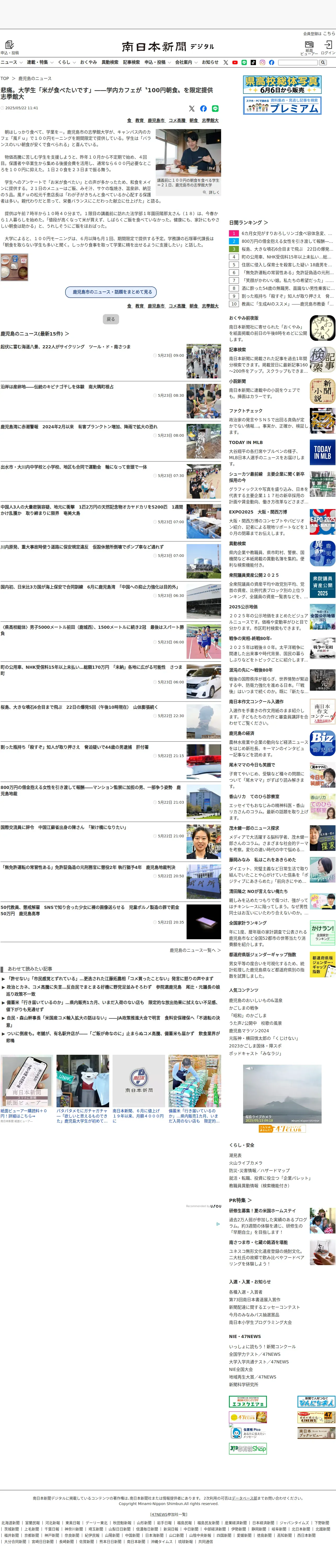Open X (Twitter) icon in navigation bar
This screenshot has height=1568, width=336.
coord(226,62)
